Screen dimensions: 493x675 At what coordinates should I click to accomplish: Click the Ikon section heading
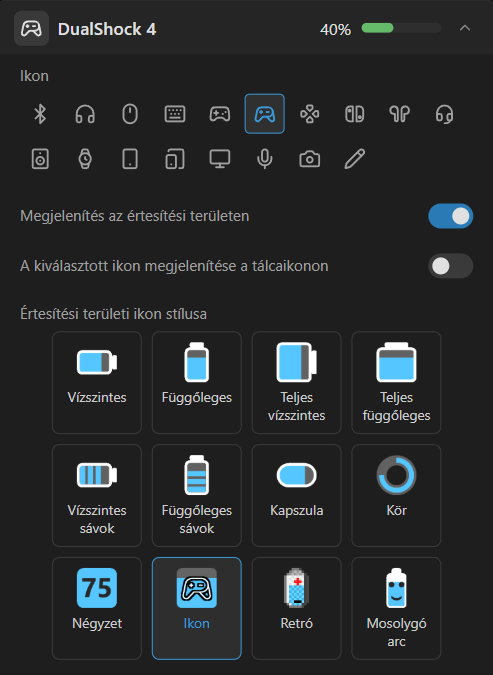[34, 76]
